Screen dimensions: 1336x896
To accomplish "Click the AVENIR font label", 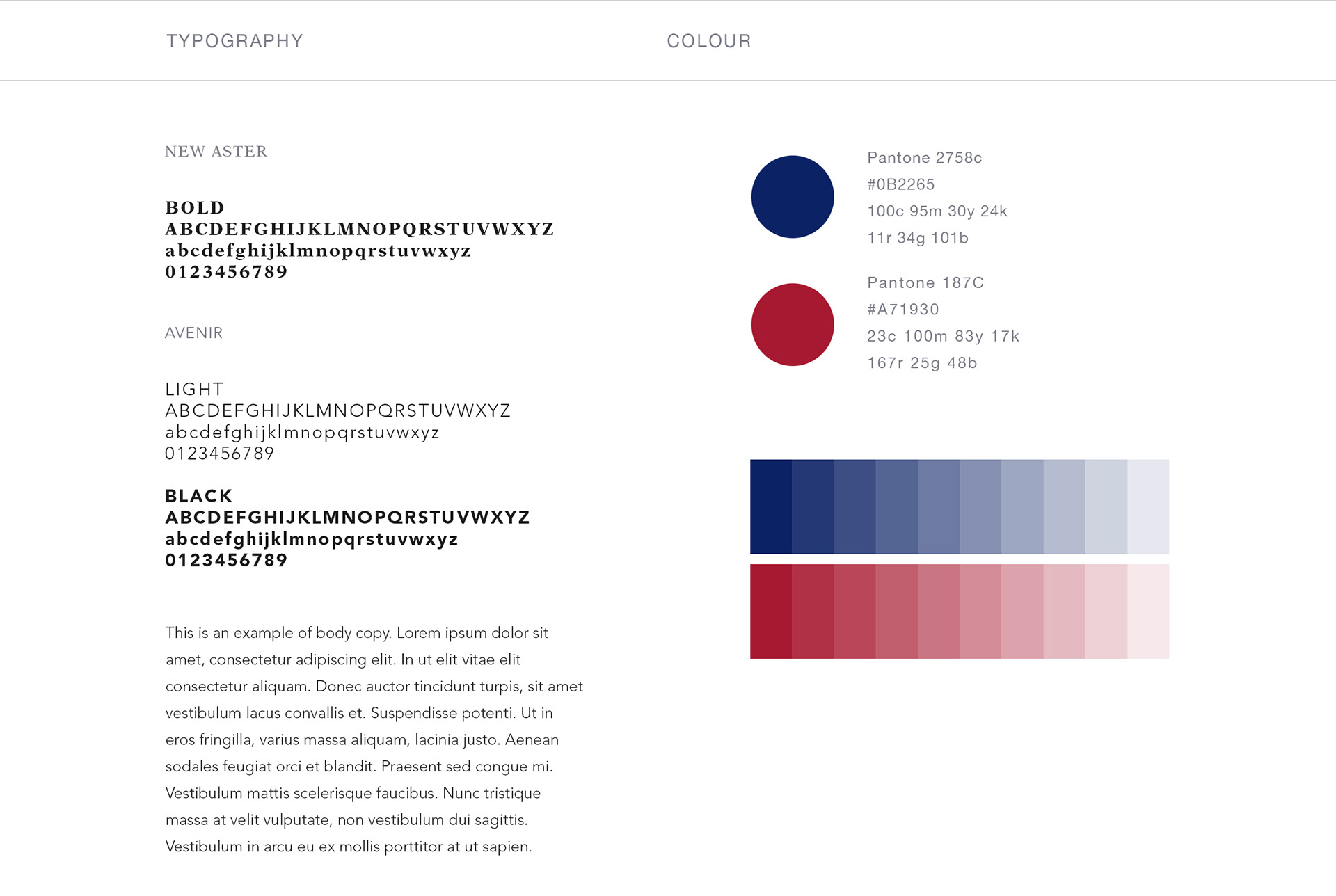I will [193, 333].
